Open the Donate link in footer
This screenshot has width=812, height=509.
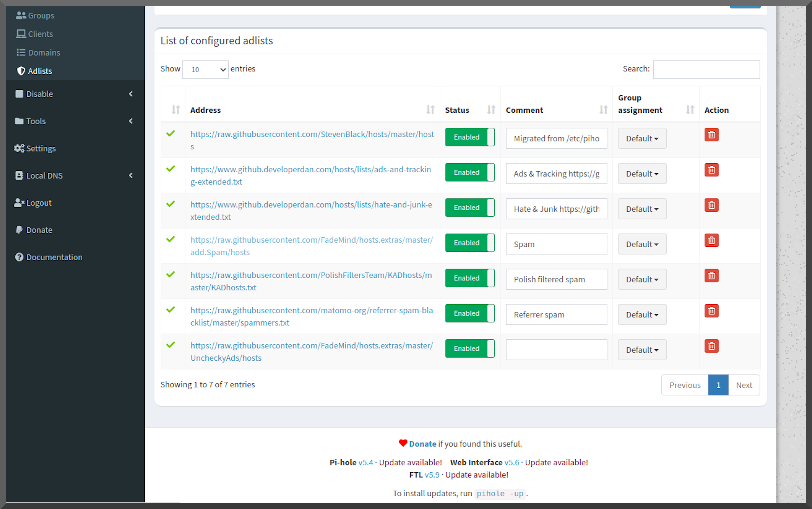pos(425,443)
